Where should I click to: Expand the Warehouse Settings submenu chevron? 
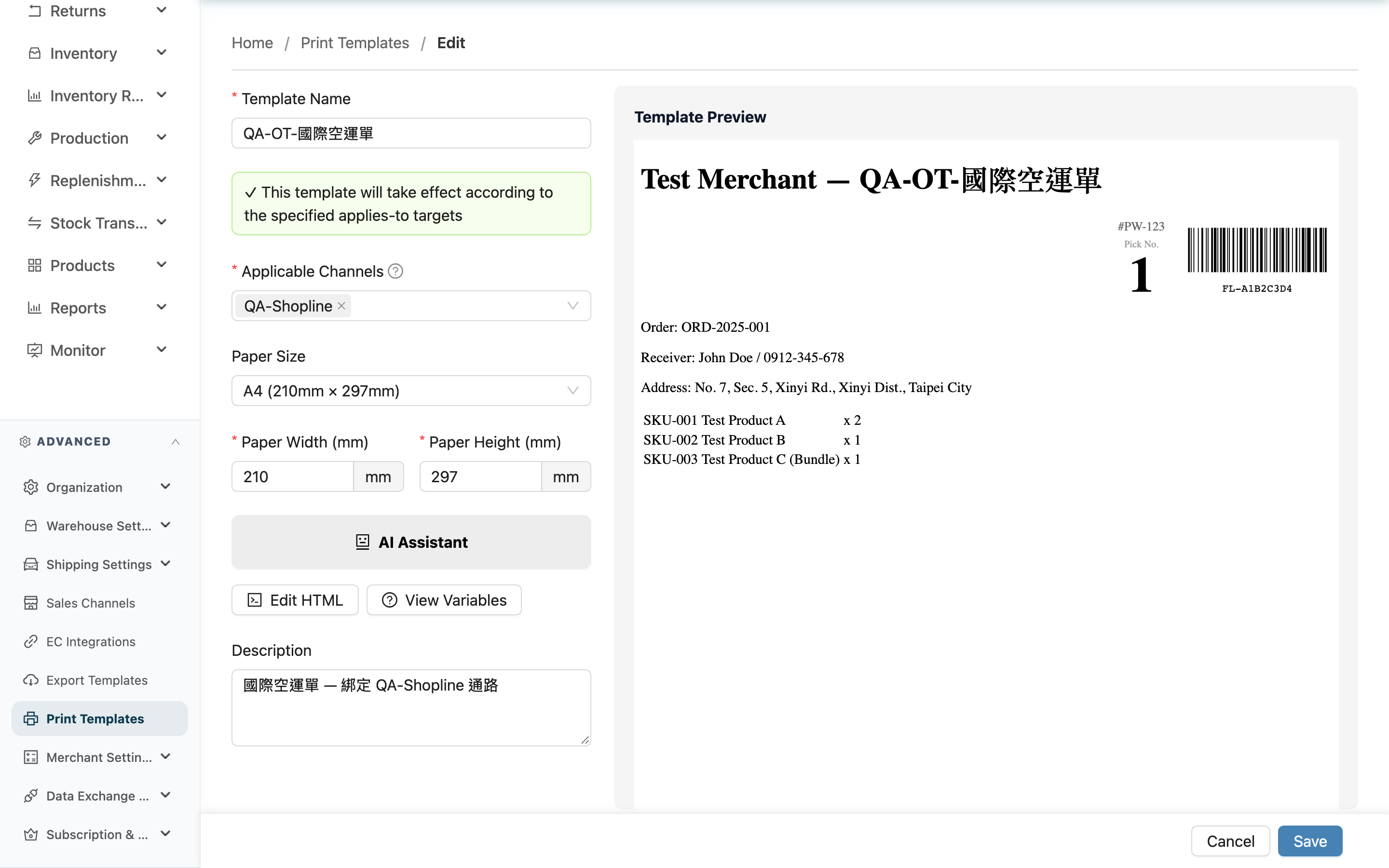[166, 525]
